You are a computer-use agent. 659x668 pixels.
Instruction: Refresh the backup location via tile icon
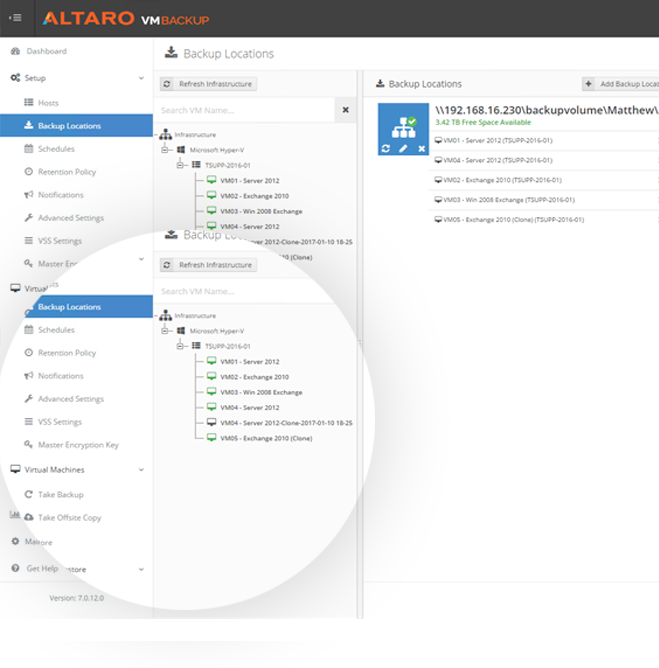pos(386,149)
